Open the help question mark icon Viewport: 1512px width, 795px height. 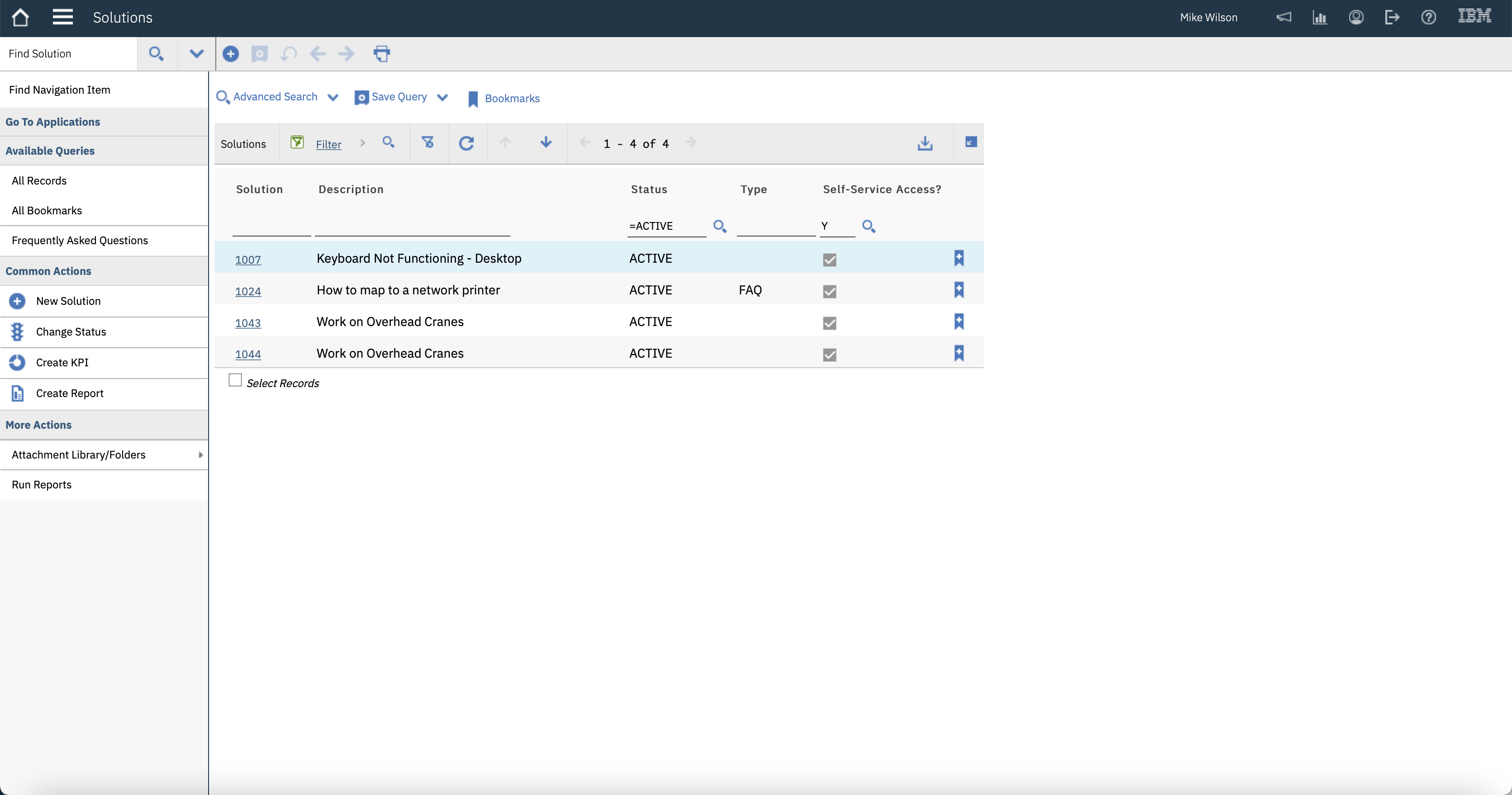point(1428,18)
